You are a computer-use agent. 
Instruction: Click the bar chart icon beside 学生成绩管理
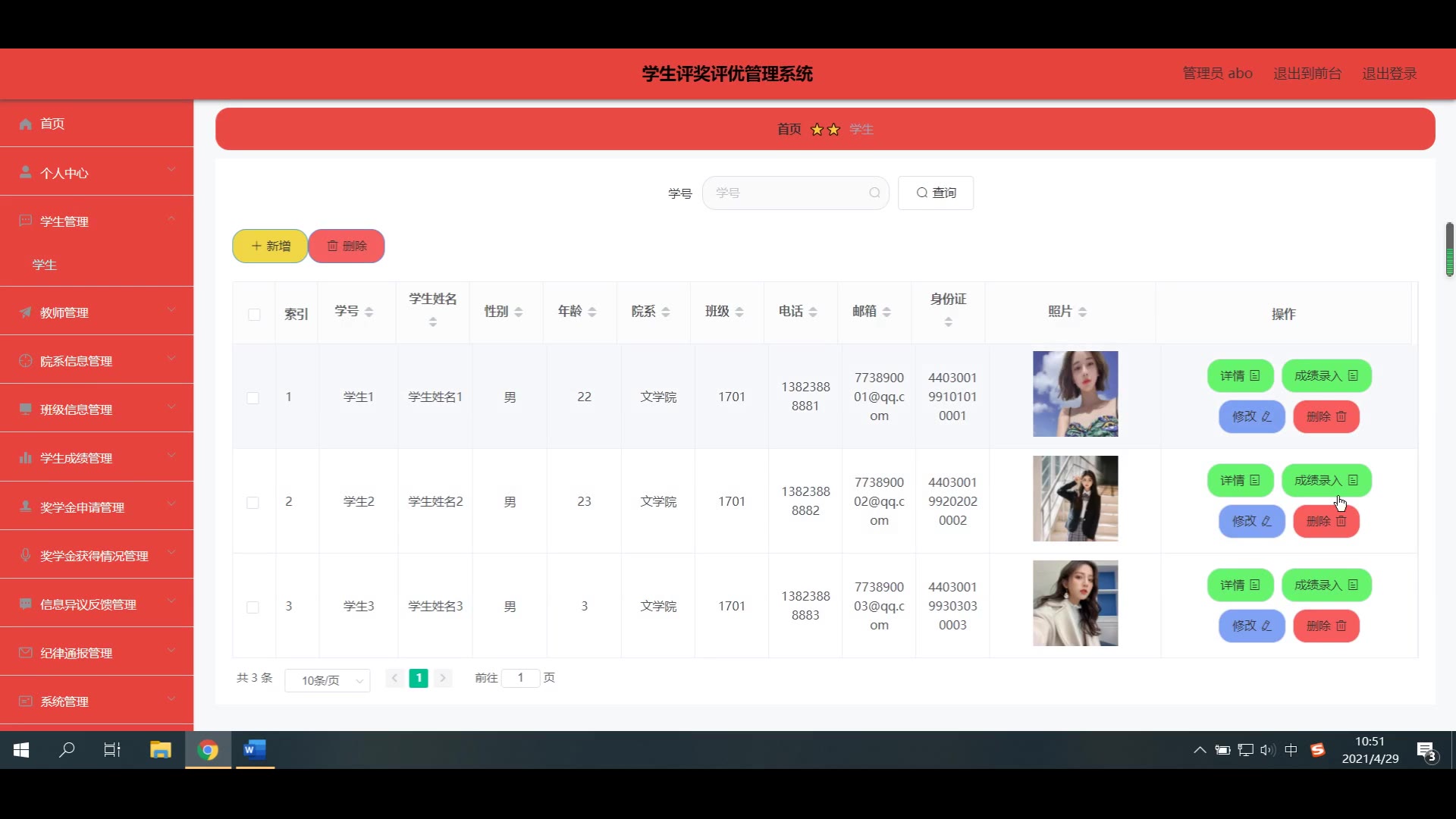point(25,457)
